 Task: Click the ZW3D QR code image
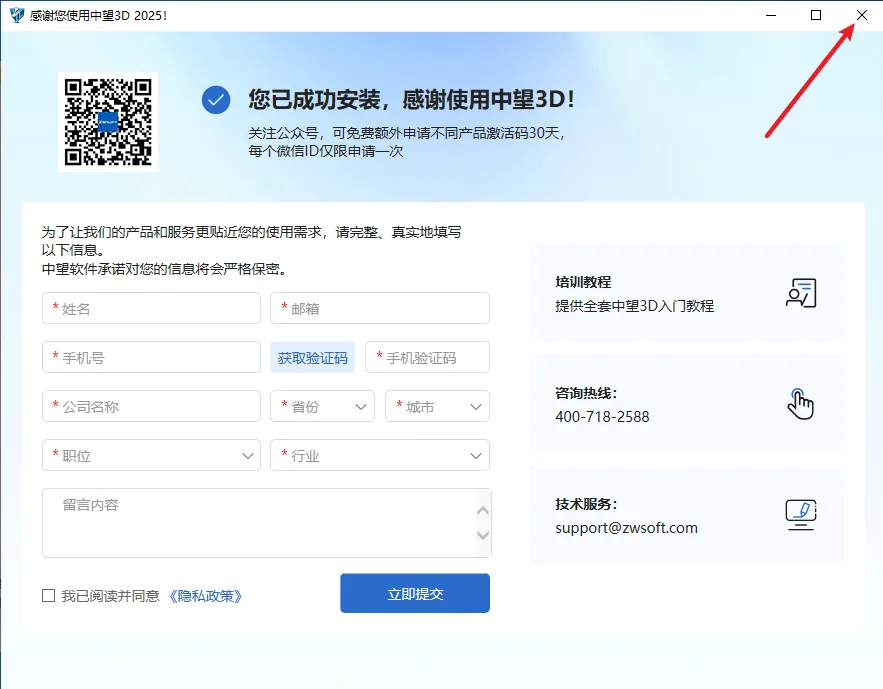pyautogui.click(x=108, y=122)
